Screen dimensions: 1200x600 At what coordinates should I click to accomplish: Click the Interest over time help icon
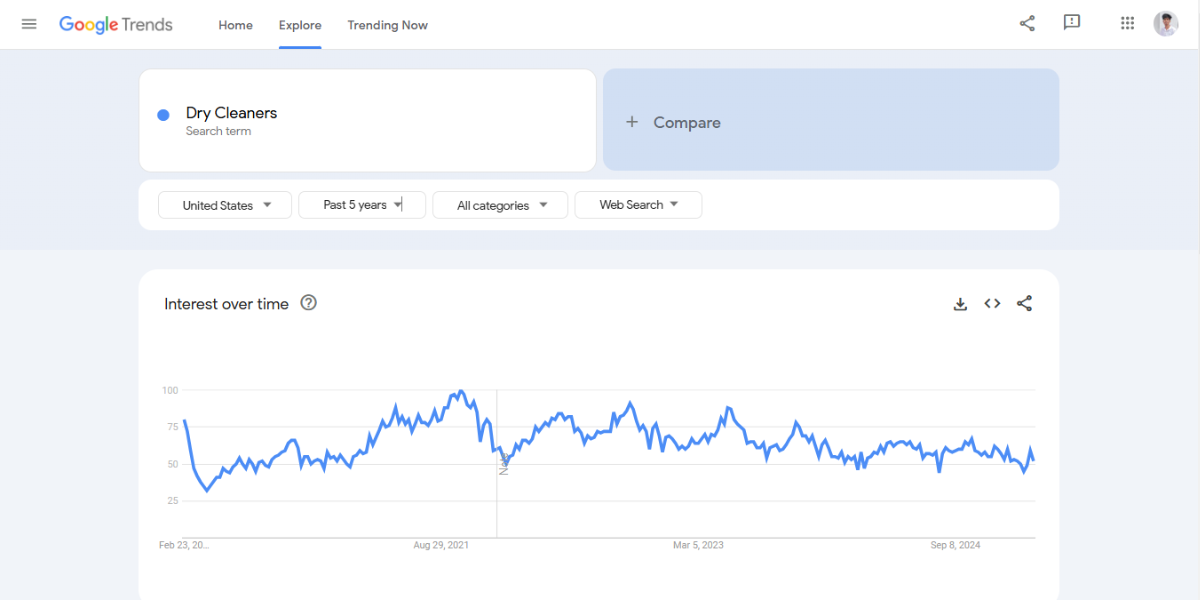coord(309,303)
